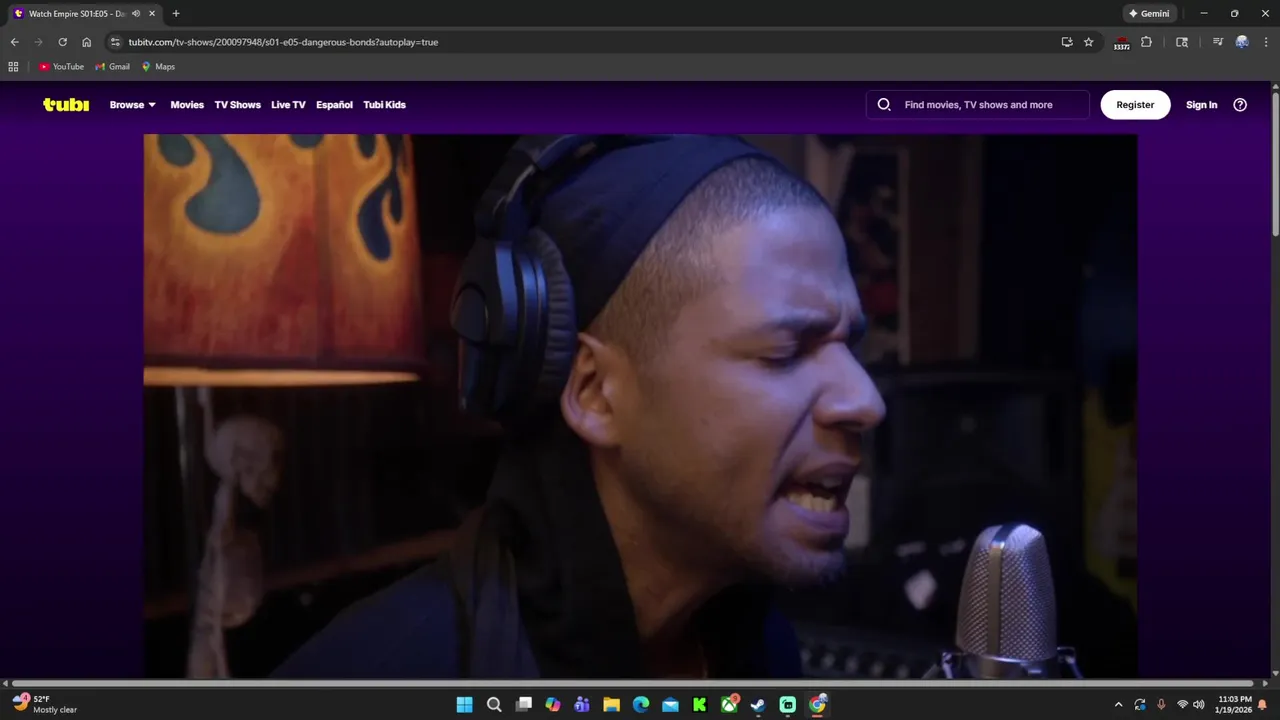The width and height of the screenshot is (1280, 720).
Task: View site information icon in address bar
Action: tap(115, 42)
